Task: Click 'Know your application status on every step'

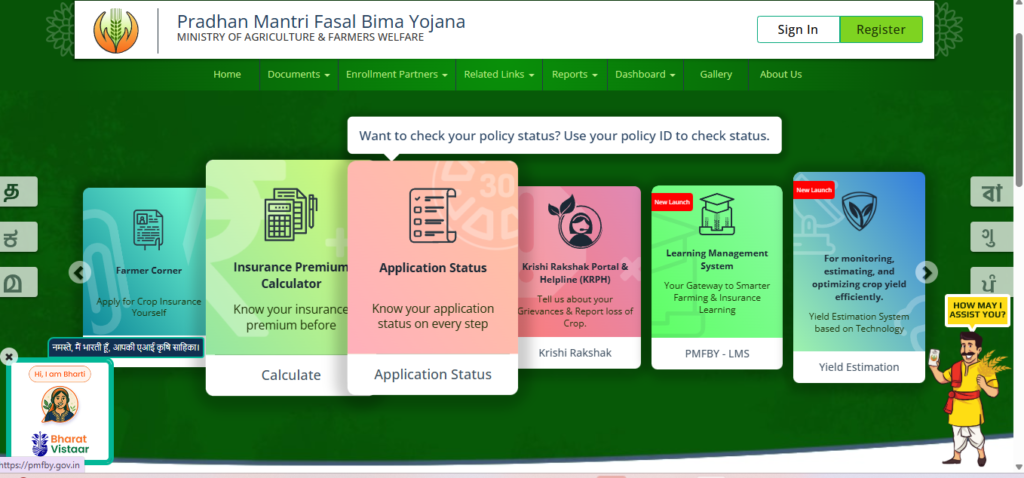Action: [432, 315]
